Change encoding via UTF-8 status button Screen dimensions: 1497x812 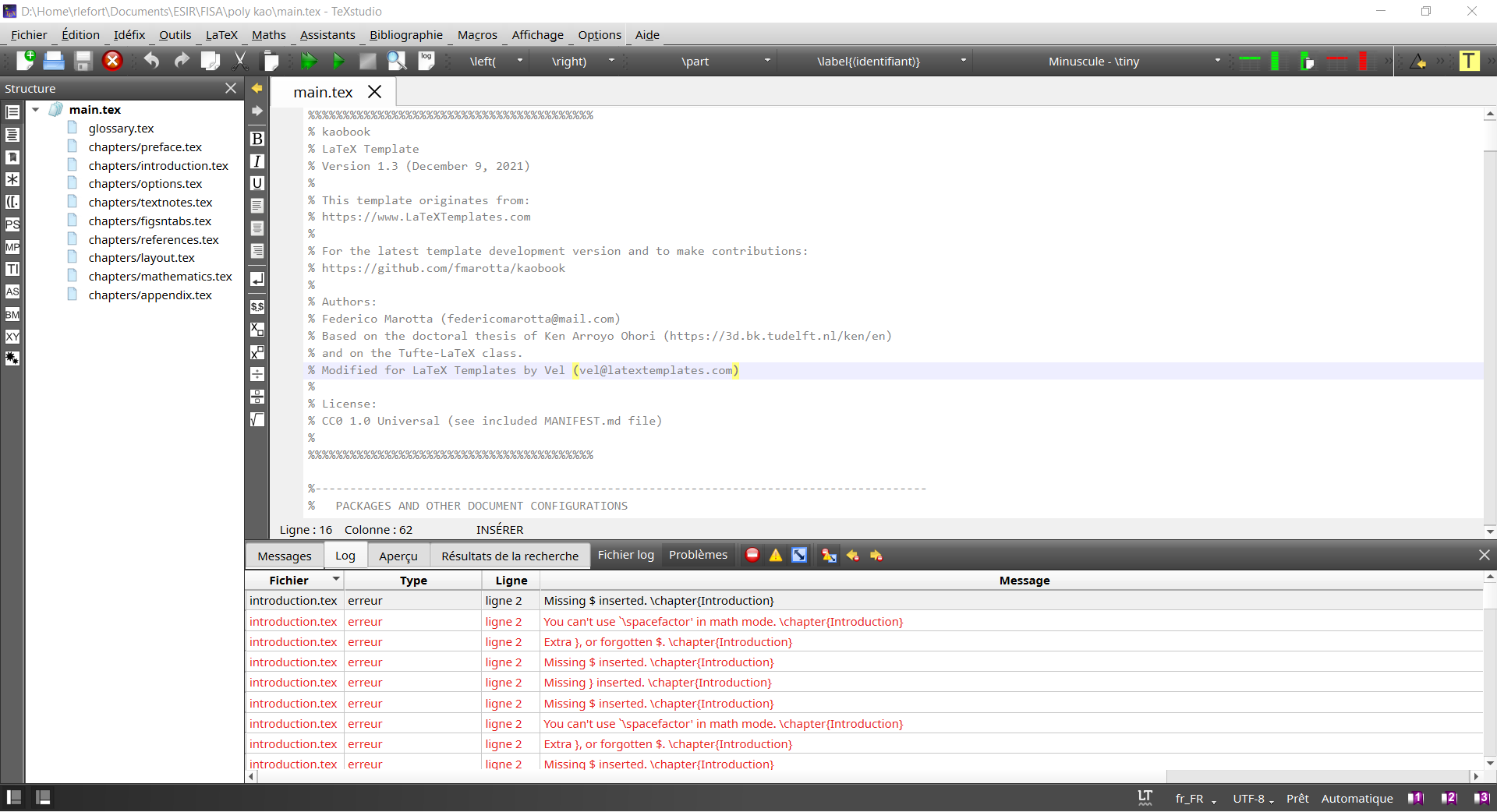[1248, 799]
